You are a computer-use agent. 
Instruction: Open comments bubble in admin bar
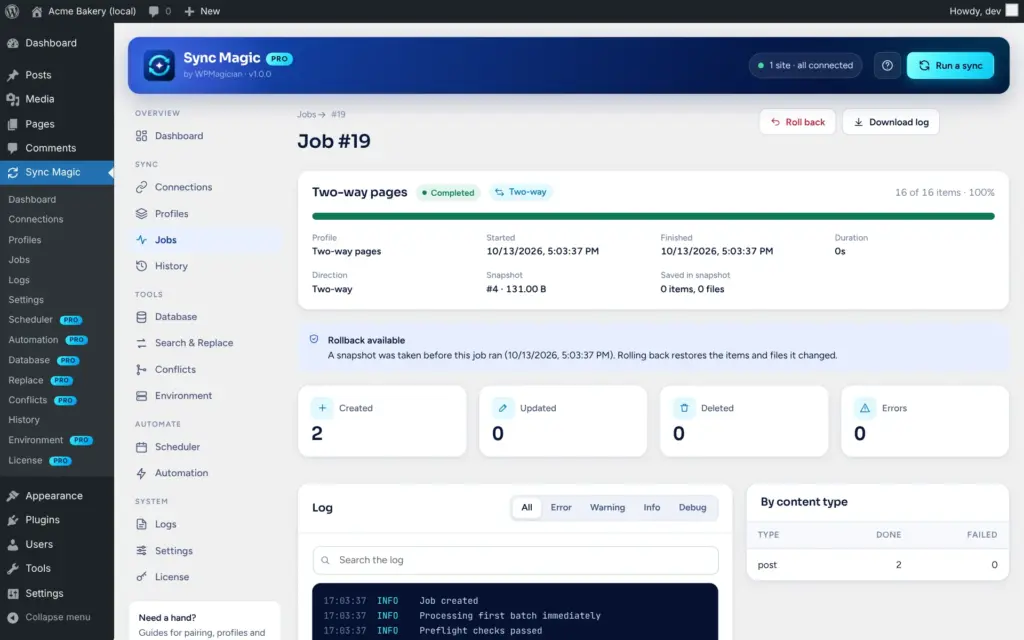(159, 11)
